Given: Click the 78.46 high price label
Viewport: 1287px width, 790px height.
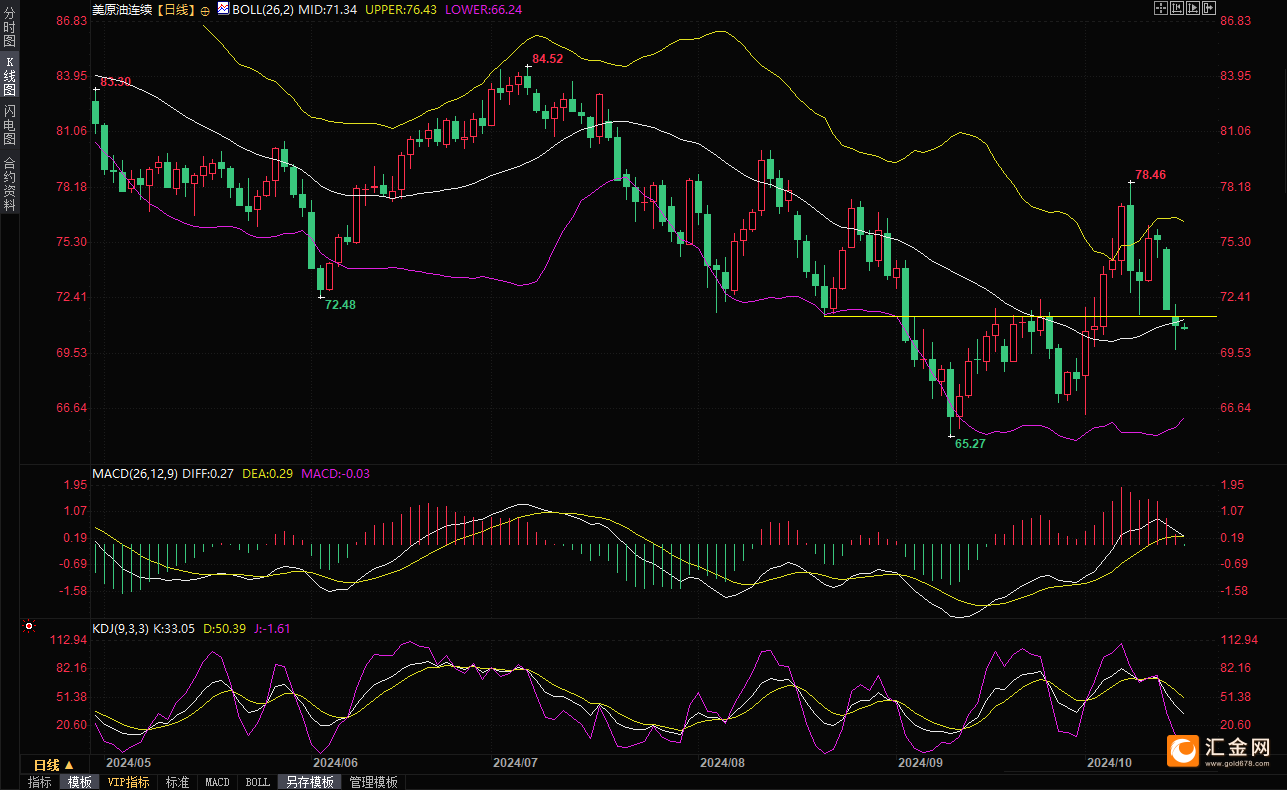Looking at the screenshot, I should 1150,175.
